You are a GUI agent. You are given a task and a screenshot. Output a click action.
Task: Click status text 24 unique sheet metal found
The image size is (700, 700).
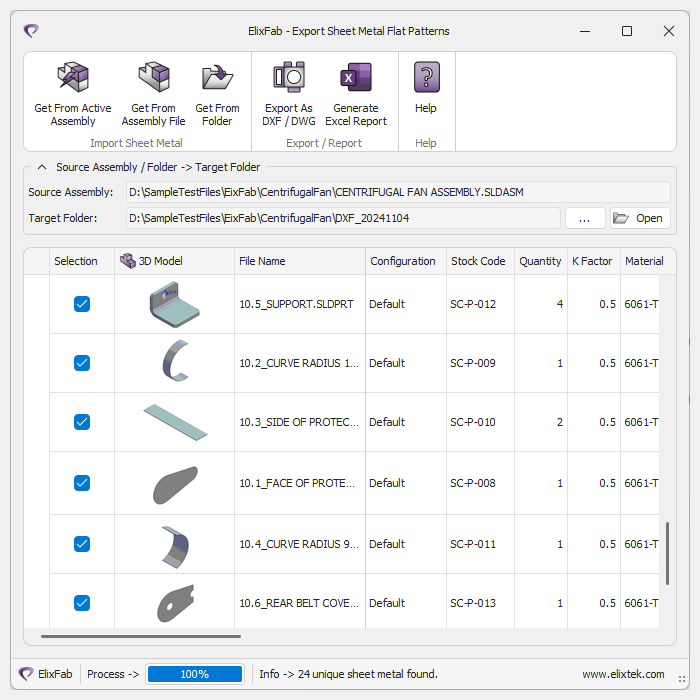(368, 674)
